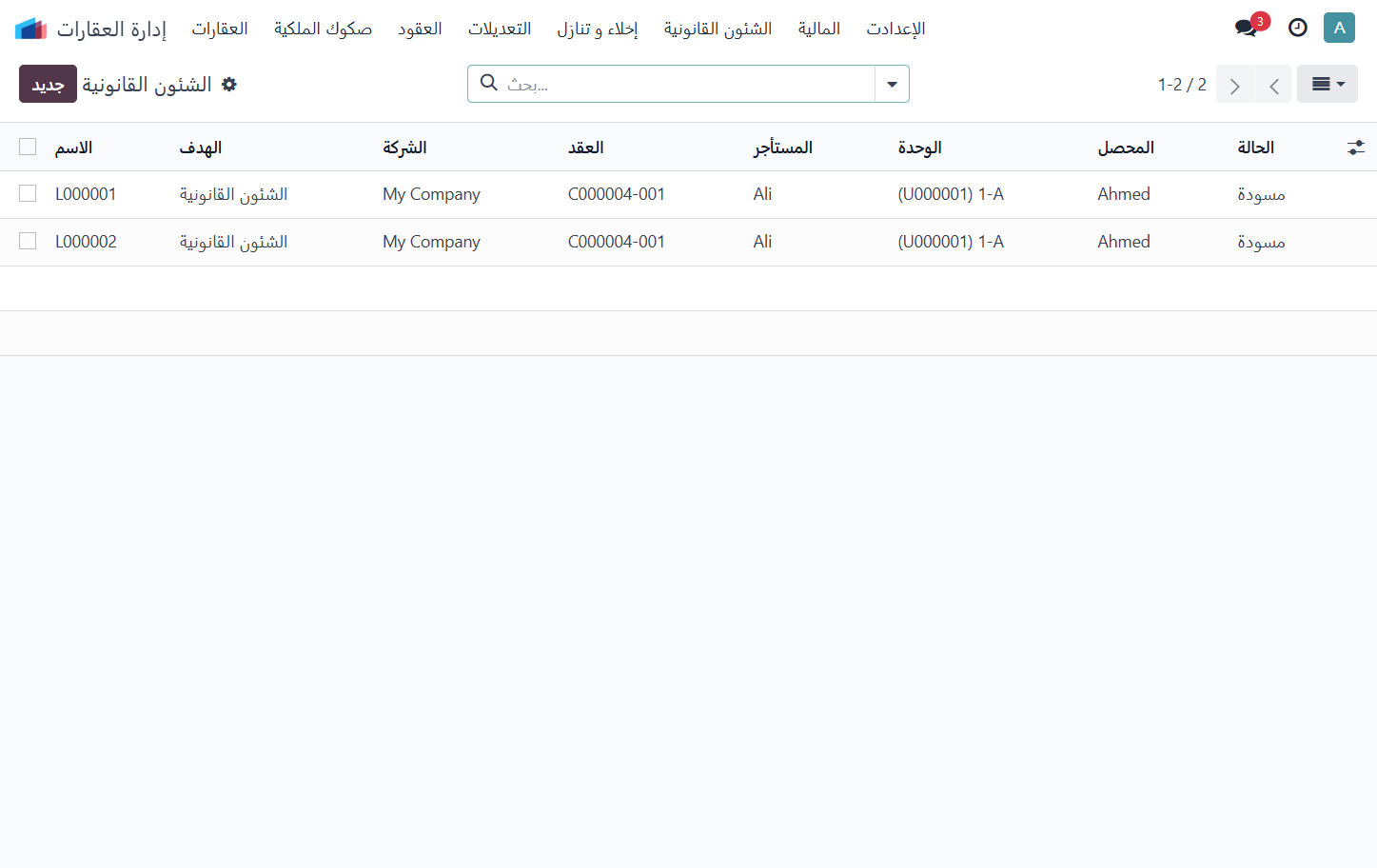Image resolution: width=1377 pixels, height=868 pixels.
Task: Sort by العقد column header
Action: tap(586, 148)
